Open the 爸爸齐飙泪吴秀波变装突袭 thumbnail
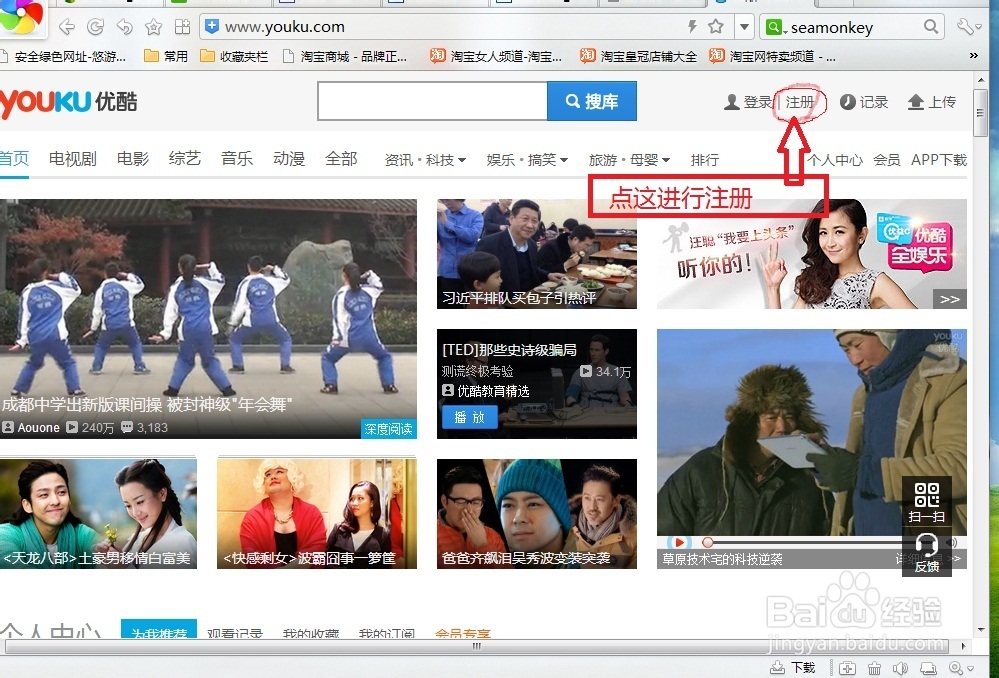The image size is (999, 678). [x=536, y=514]
